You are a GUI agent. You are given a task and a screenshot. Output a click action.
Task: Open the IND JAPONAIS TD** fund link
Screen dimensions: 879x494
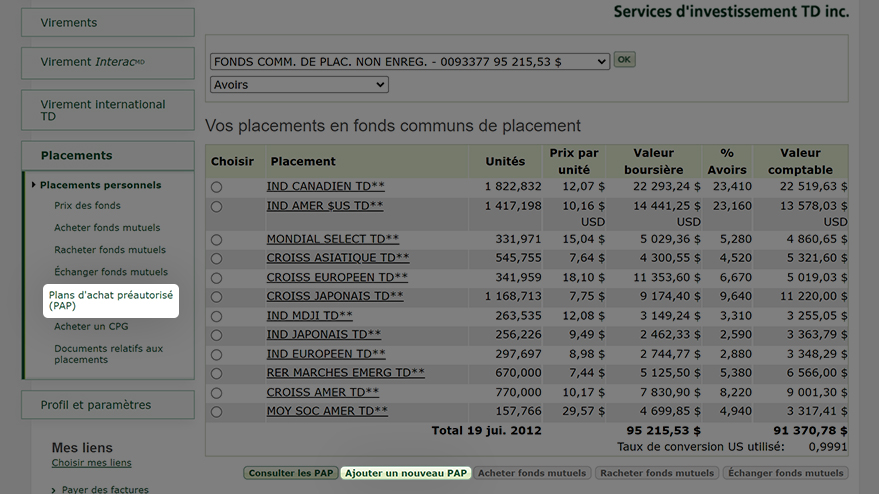[x=323, y=335]
